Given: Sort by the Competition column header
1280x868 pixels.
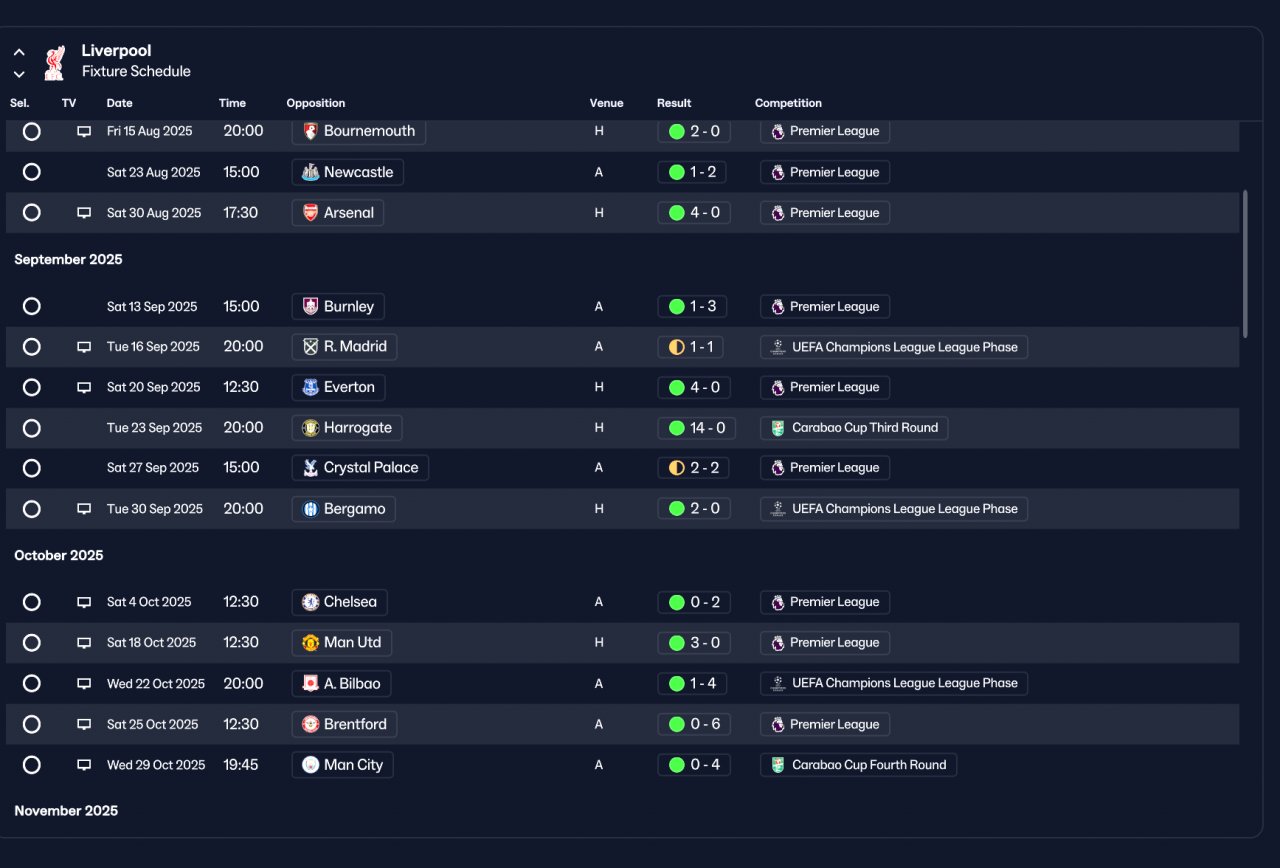Looking at the screenshot, I should point(788,103).
